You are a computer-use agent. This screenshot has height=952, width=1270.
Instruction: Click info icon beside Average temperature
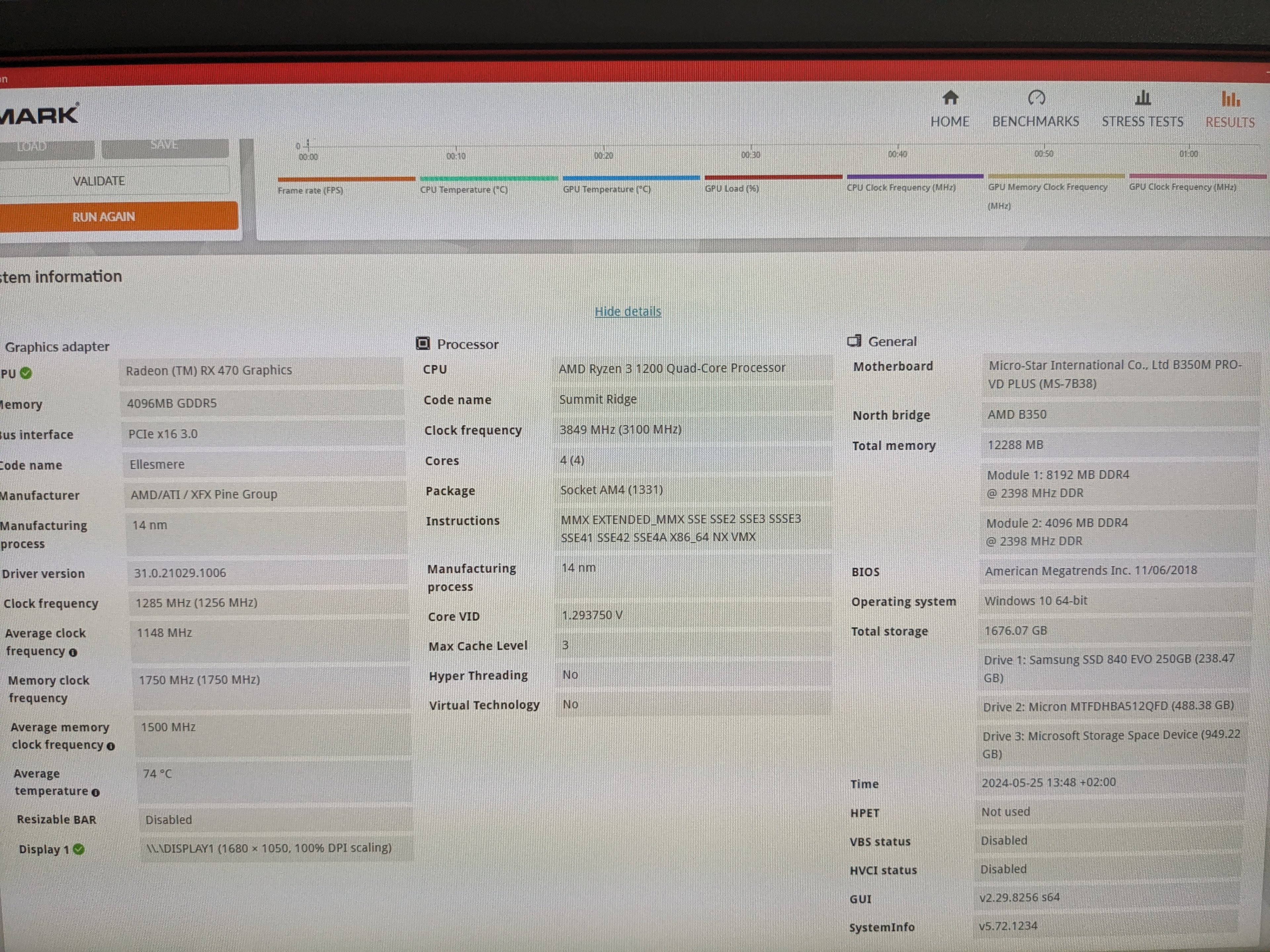tap(95, 792)
